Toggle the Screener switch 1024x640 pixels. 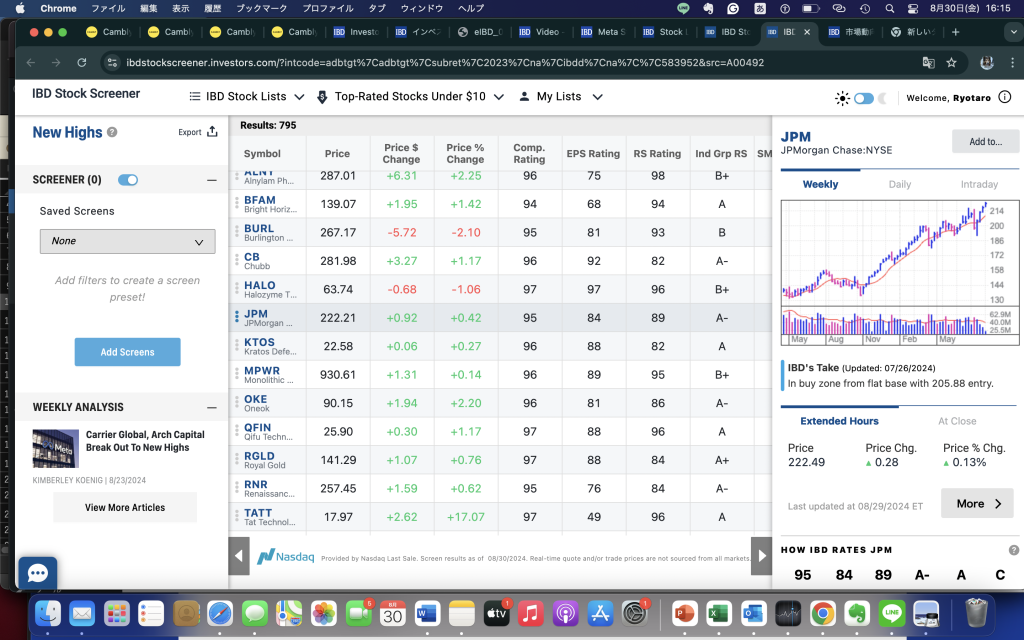pos(128,180)
